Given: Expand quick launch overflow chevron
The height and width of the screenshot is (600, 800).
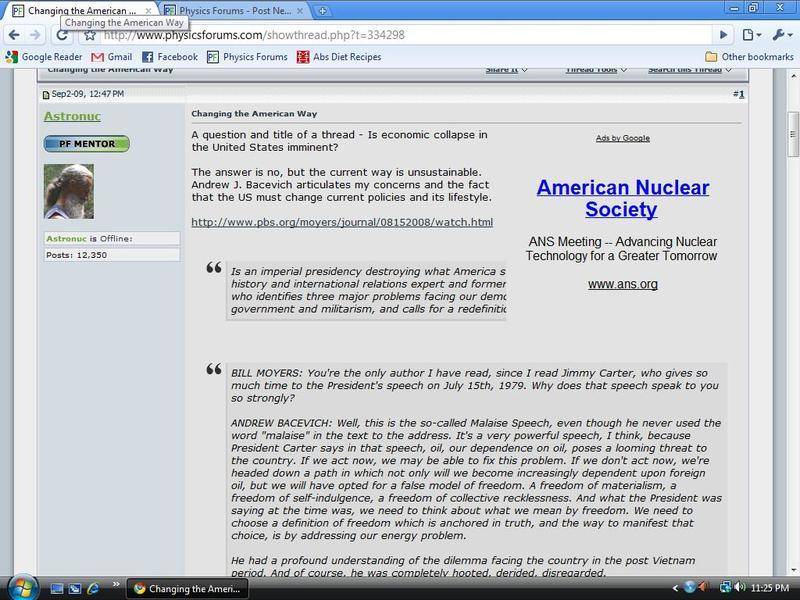Looking at the screenshot, I should 116,584.
